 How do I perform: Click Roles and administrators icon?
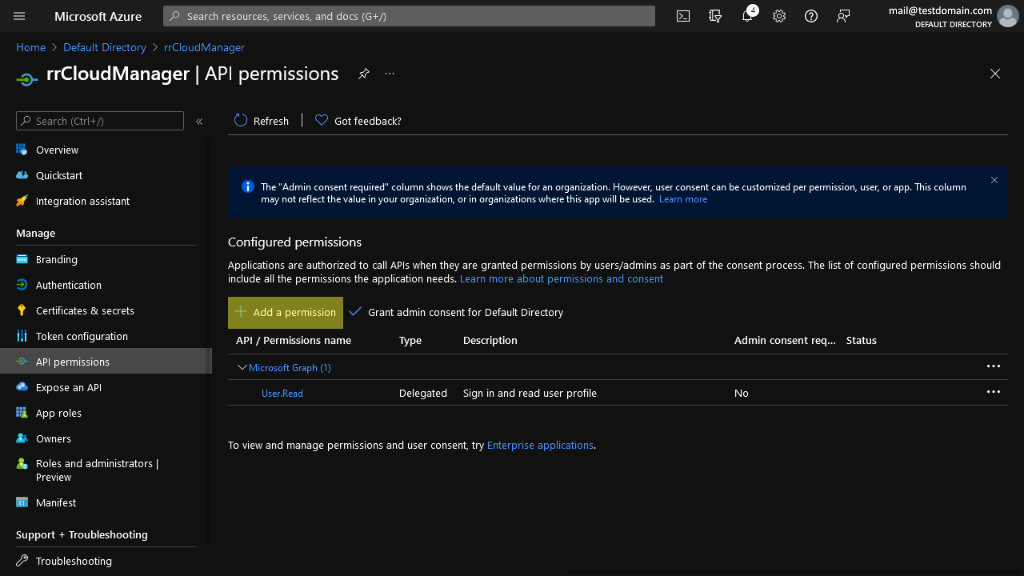pos(22,464)
